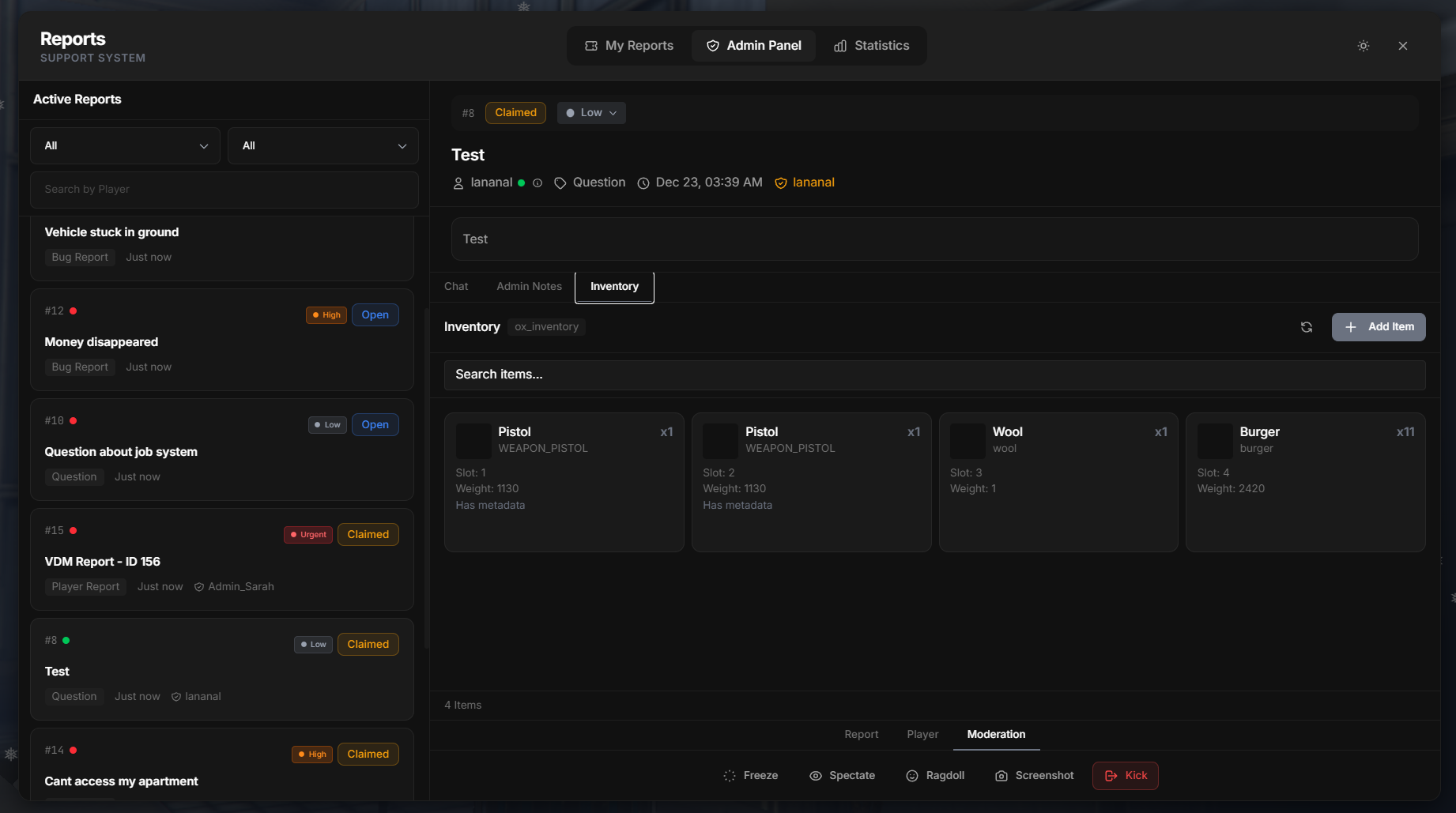The height and width of the screenshot is (813, 1456).
Task: Click the High priority tag on report #14
Action: point(312,754)
